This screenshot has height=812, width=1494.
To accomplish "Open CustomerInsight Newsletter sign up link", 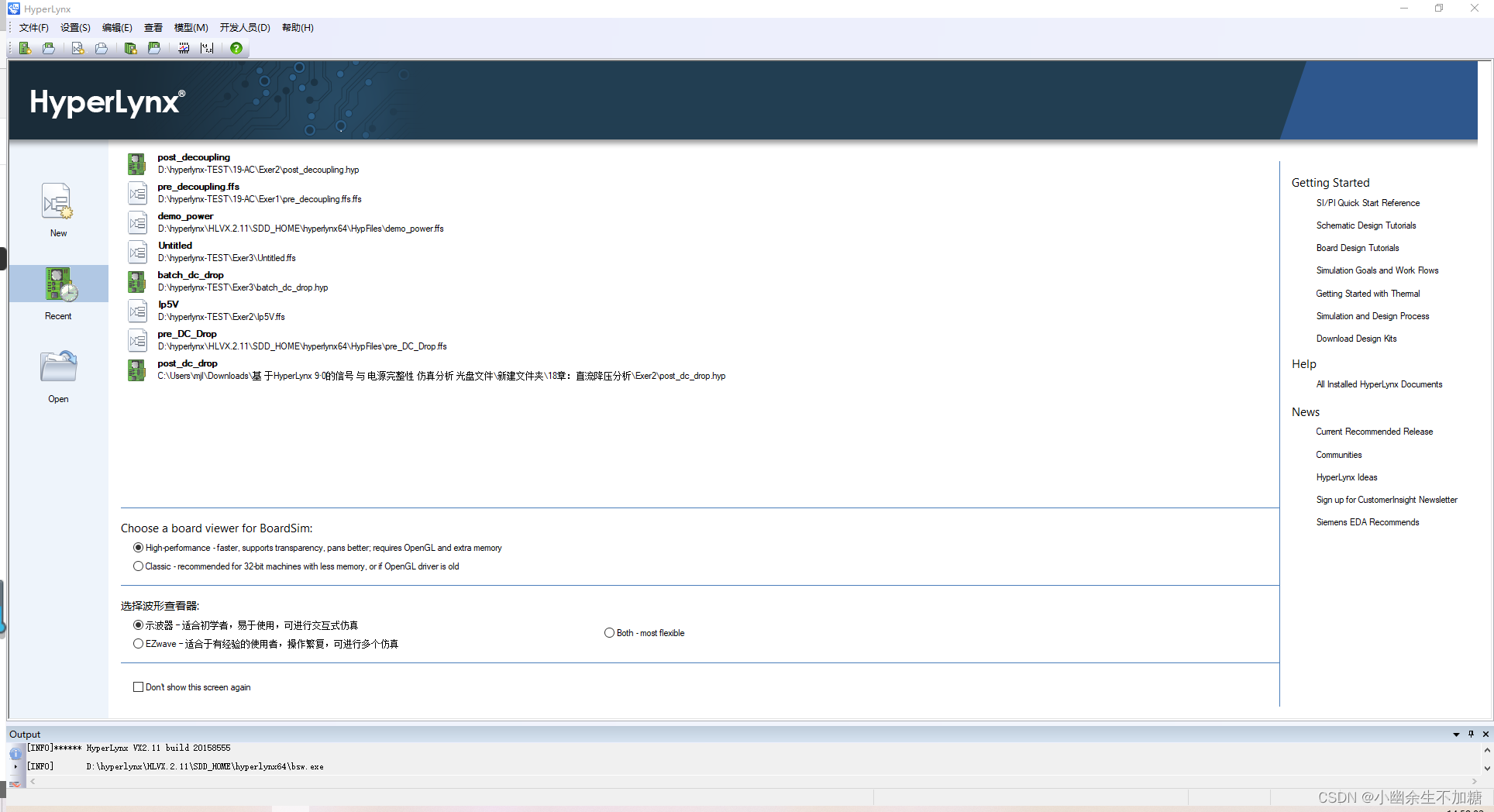I will point(1386,500).
